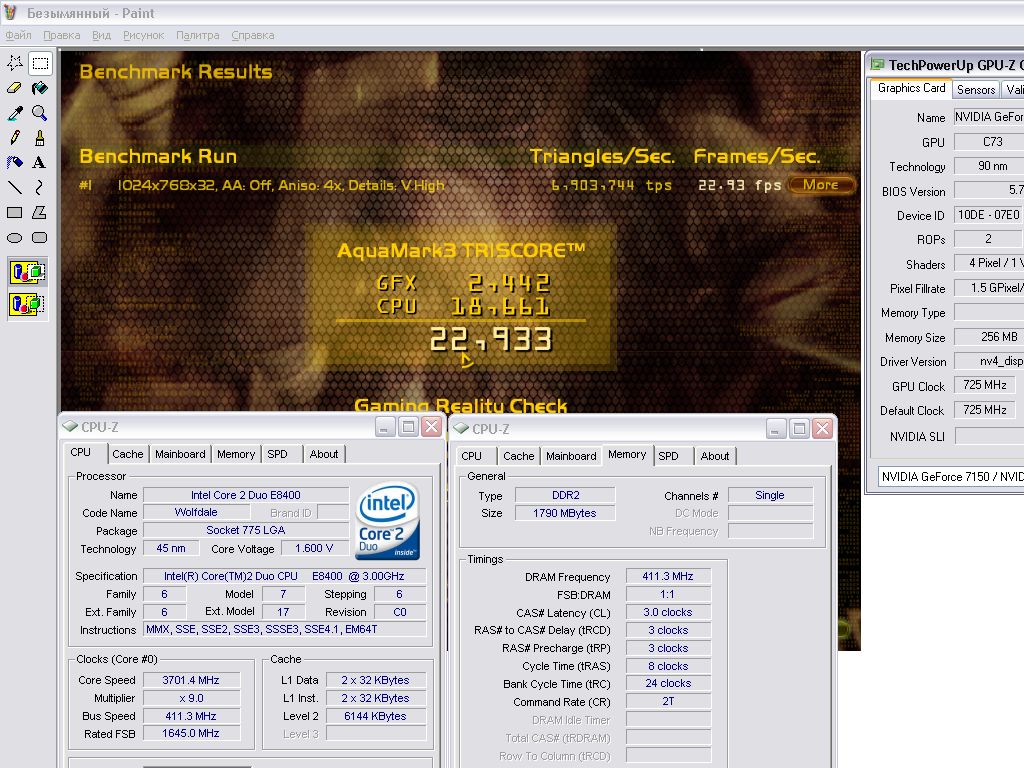This screenshot has height=768, width=1024.
Task: Open the Файл menu in Paint
Action: 18,35
